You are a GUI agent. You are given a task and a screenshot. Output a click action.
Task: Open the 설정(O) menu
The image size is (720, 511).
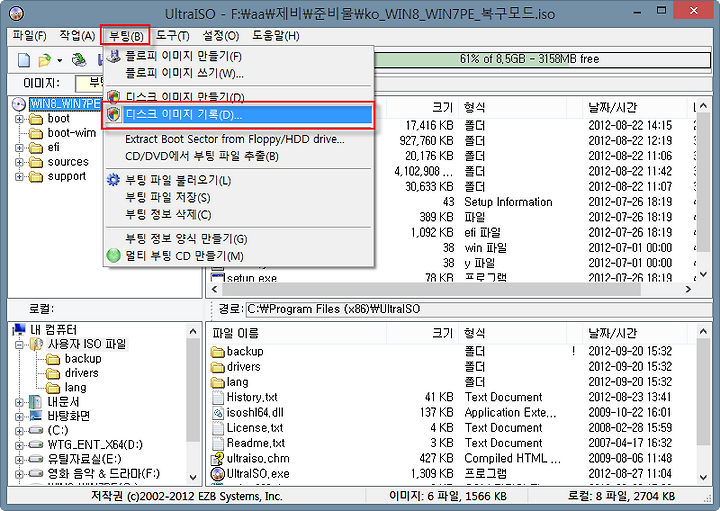[221, 35]
